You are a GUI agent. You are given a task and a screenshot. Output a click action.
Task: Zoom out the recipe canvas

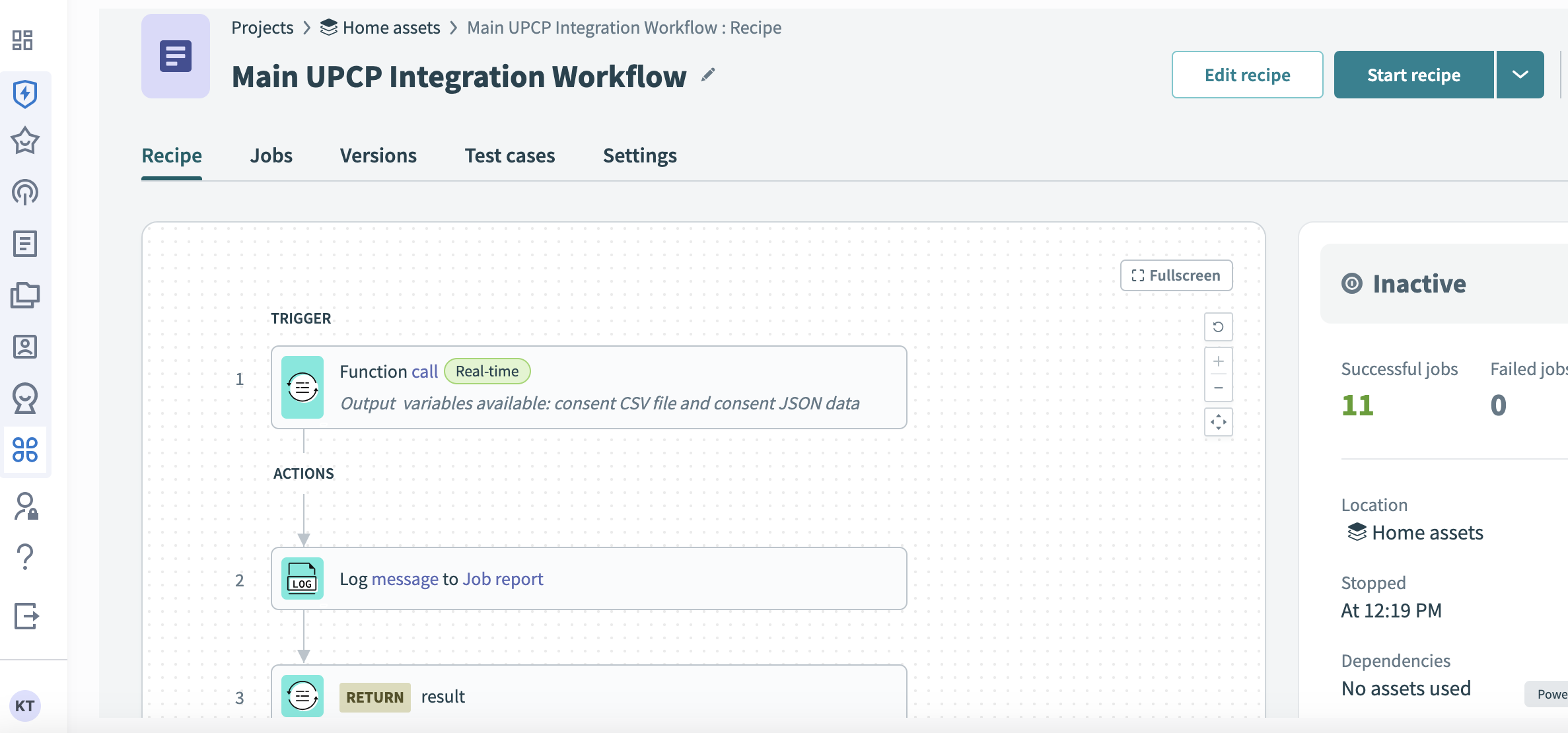tap(1219, 388)
